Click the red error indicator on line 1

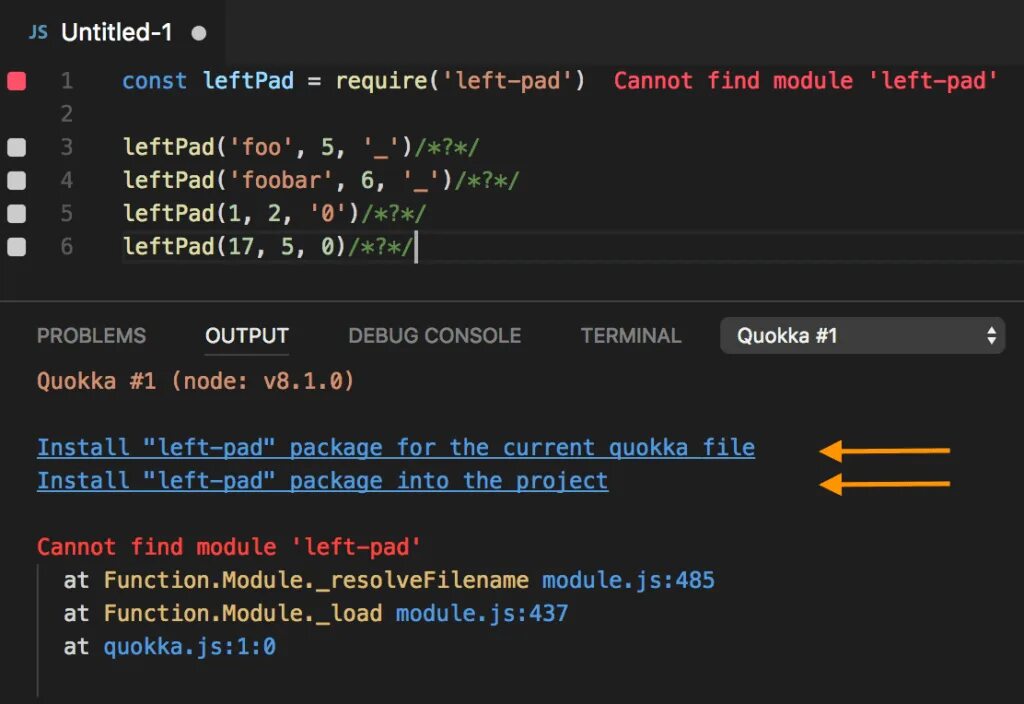coord(16,81)
